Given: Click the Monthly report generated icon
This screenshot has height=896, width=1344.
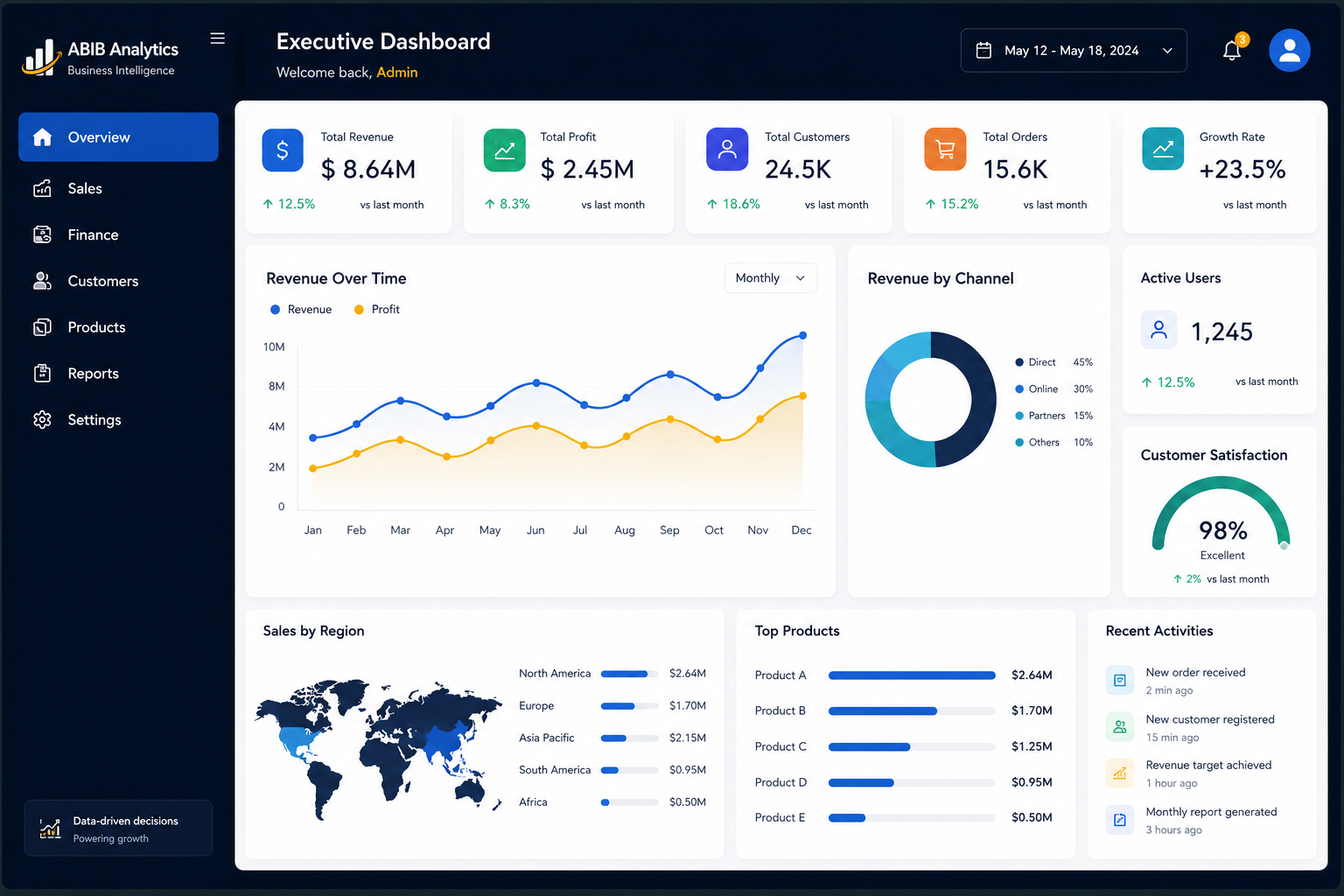Looking at the screenshot, I should coord(1120,820).
